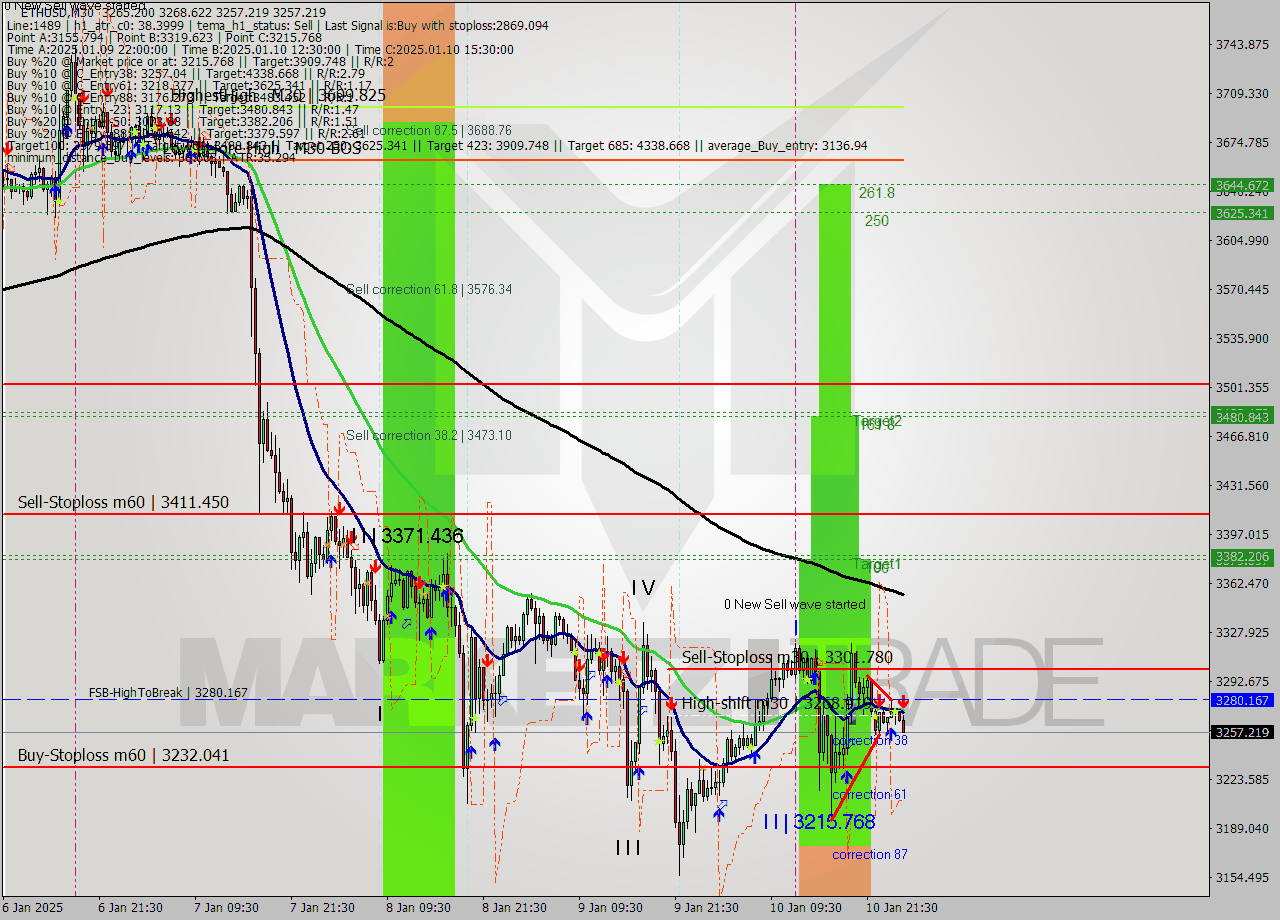Click '0 New Sell wave started' annotation
Viewport: 1280px width, 920px height.
pyautogui.click(x=795, y=604)
